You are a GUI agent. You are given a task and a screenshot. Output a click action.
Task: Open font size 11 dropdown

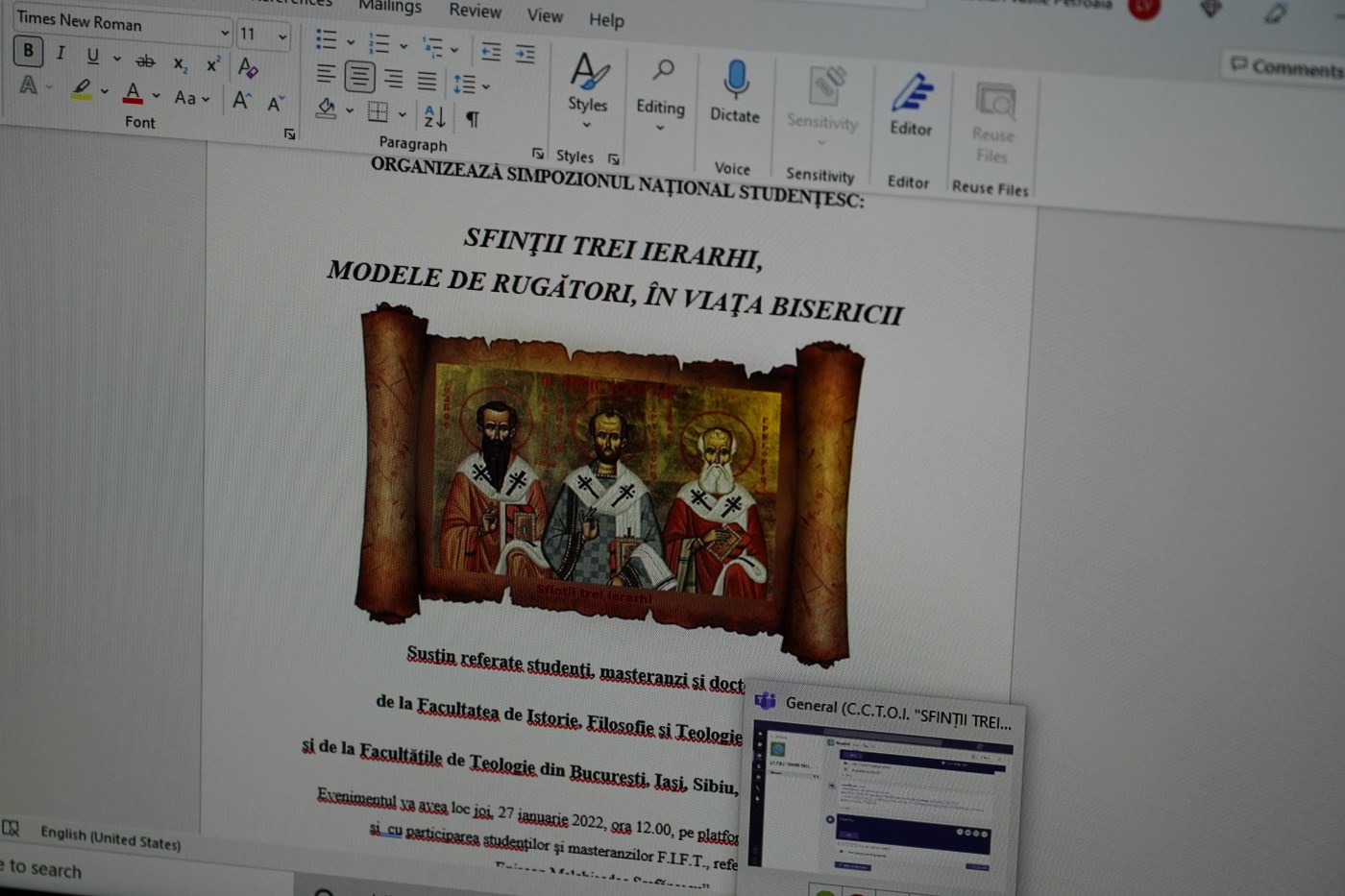coord(282,36)
